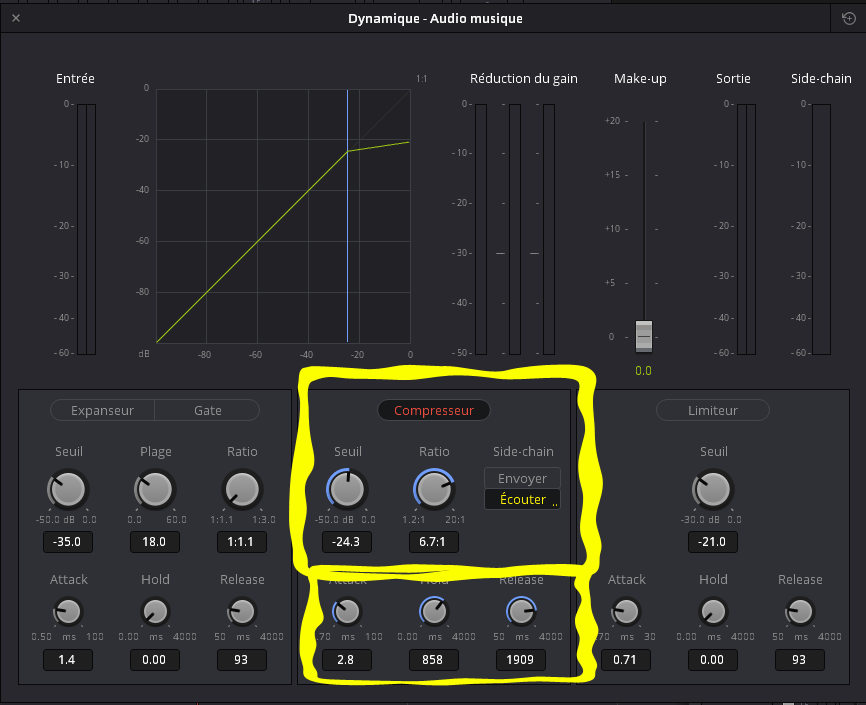Image resolution: width=866 pixels, height=705 pixels.
Task: Click the Limiteur Release knob
Action: point(800,612)
